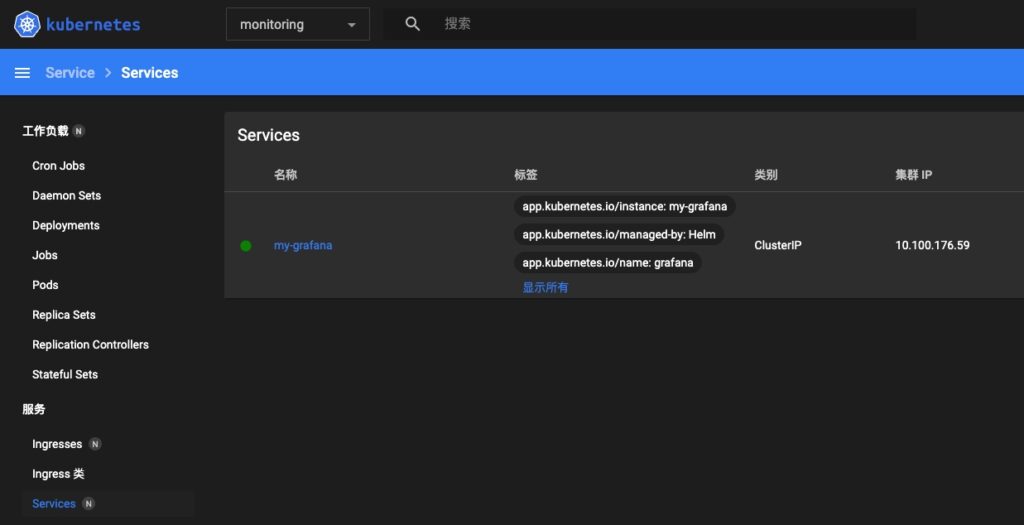Click the Services card title
Screen dimensions: 1024x525
pyautogui.click(x=268, y=135)
